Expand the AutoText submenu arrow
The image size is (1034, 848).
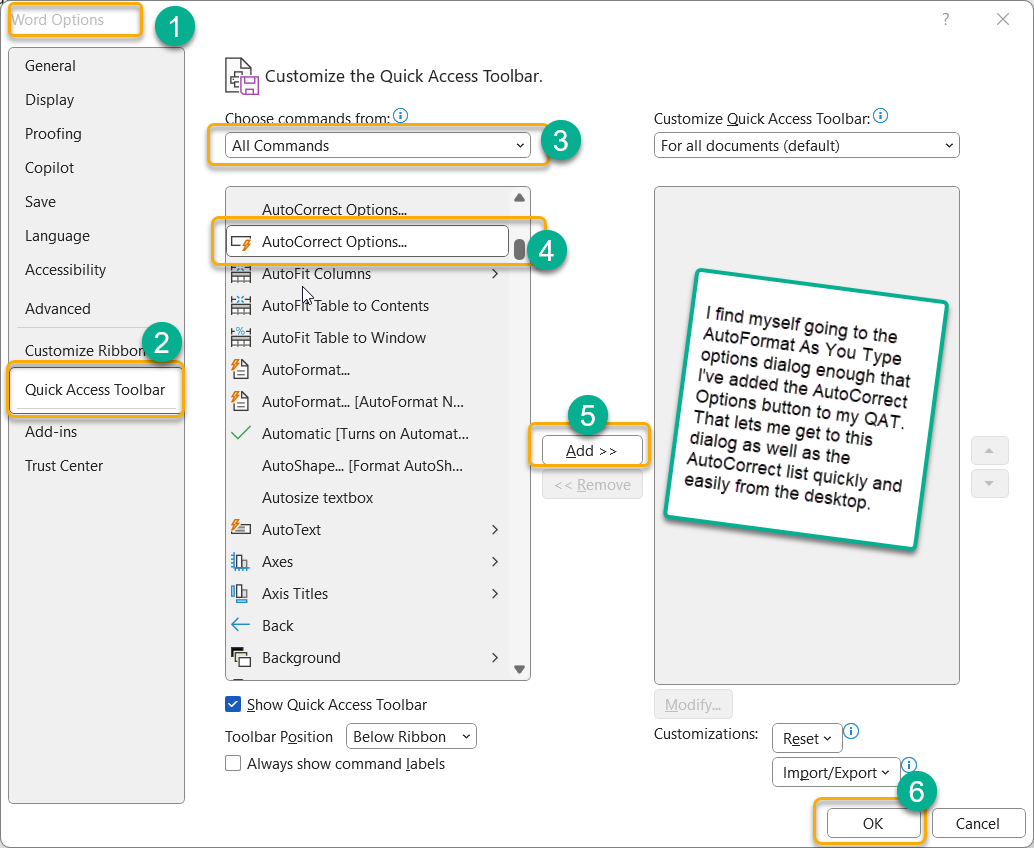pos(495,530)
